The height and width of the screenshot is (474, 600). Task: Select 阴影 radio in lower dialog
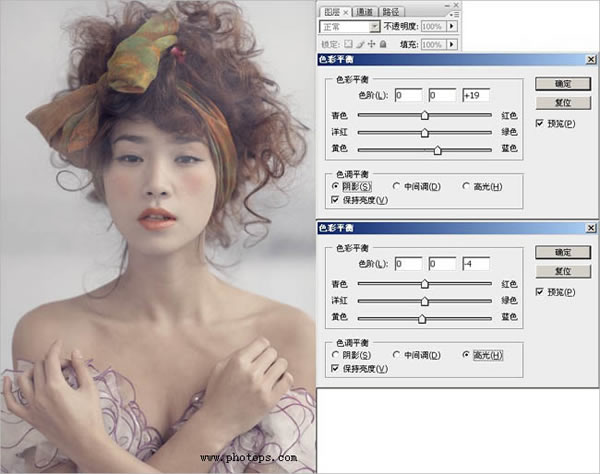point(335,355)
